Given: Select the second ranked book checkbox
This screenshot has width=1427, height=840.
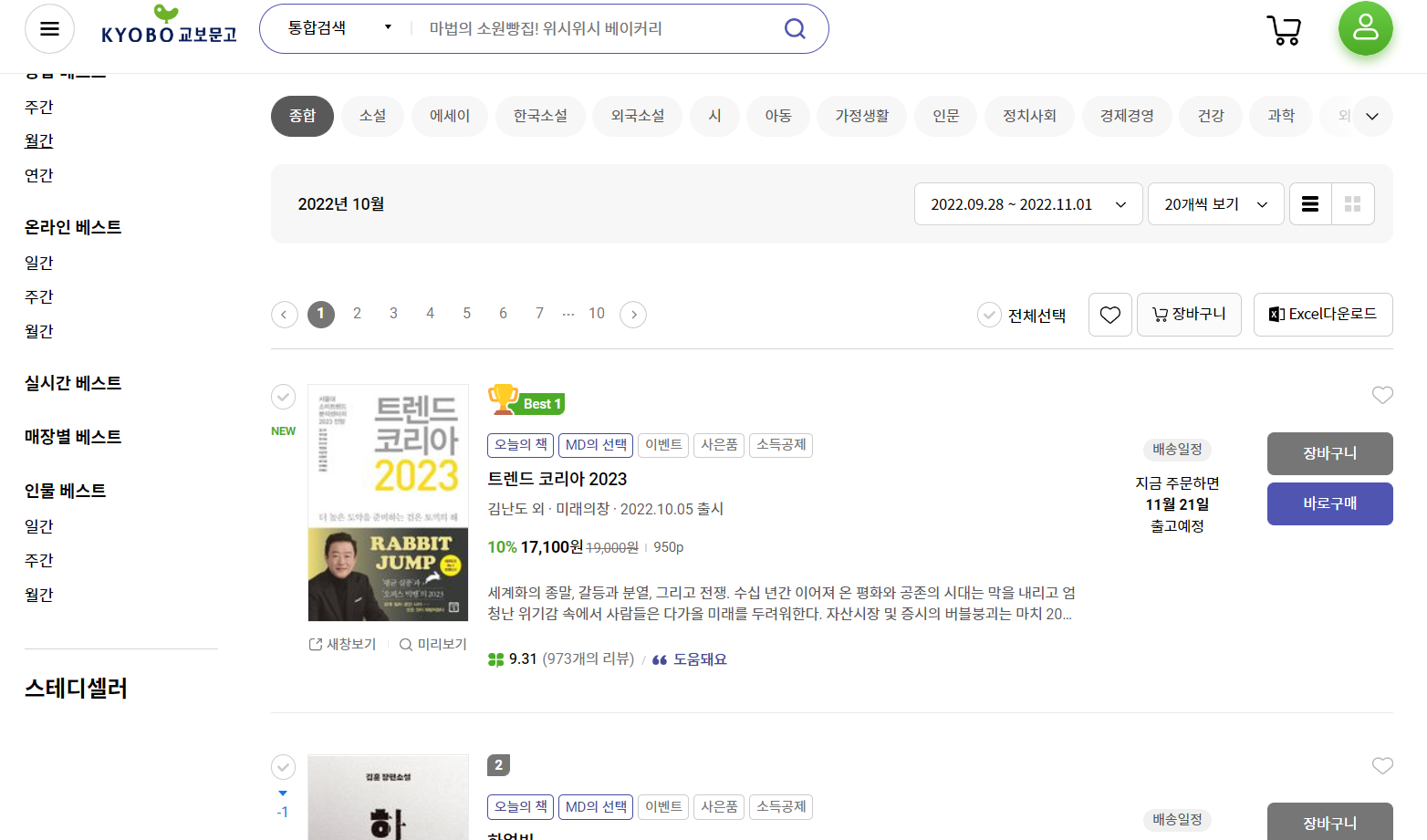Looking at the screenshot, I should click(284, 767).
